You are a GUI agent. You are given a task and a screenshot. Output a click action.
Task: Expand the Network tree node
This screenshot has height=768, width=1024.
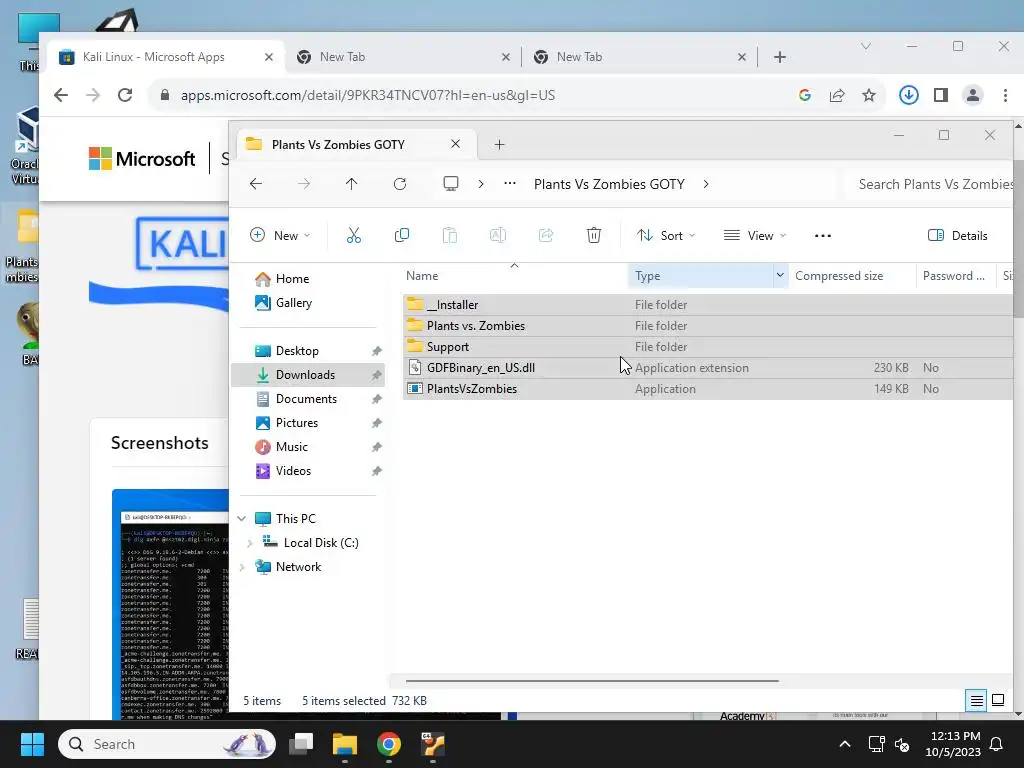(242, 567)
